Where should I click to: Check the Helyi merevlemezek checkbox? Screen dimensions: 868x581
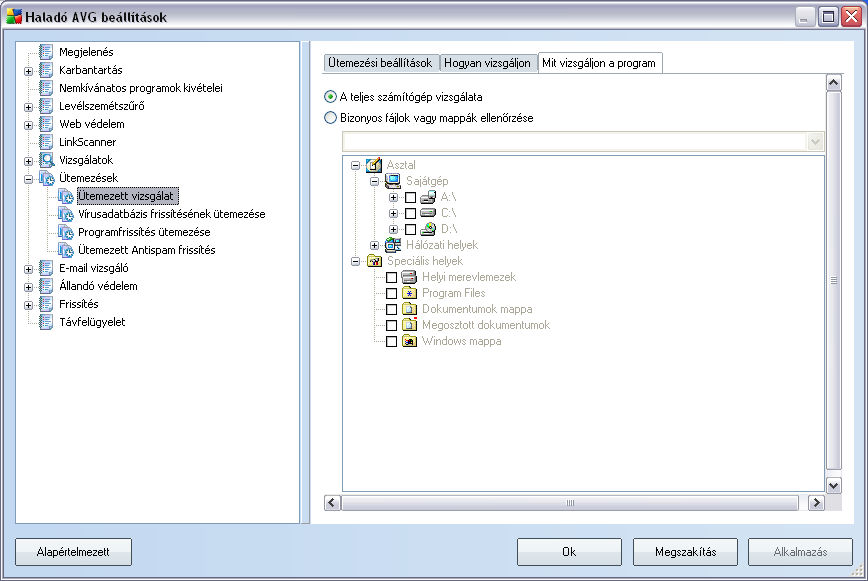pyautogui.click(x=391, y=277)
